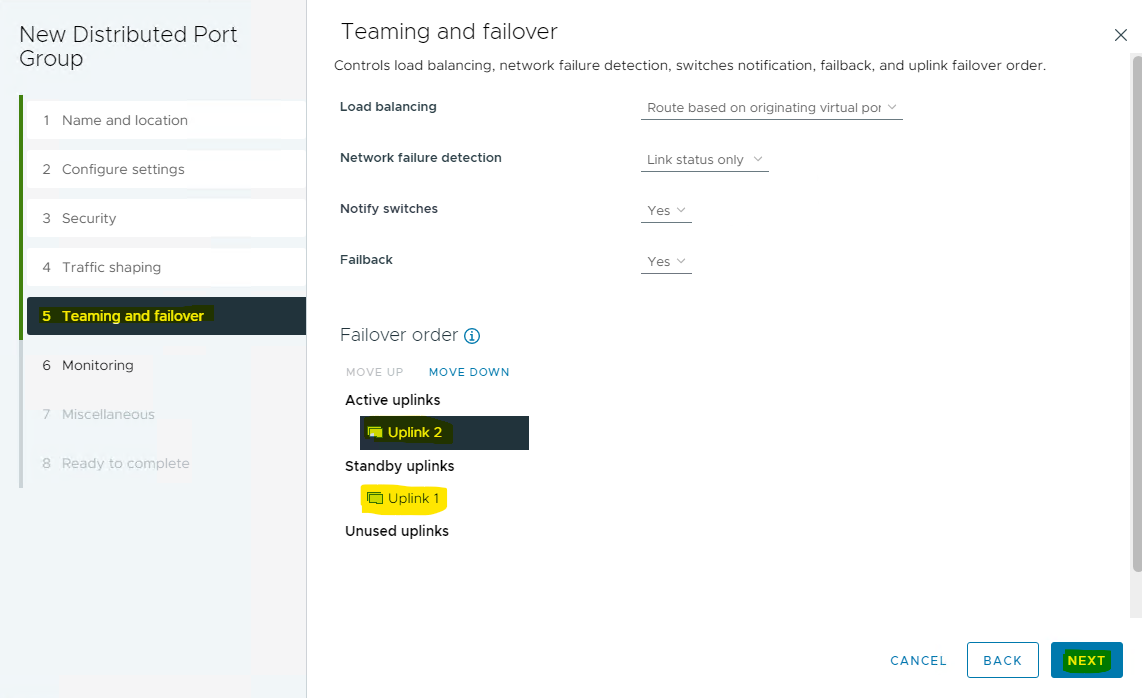Image resolution: width=1142 pixels, height=698 pixels.
Task: Select the Traffic shaping step
Action: (111, 267)
